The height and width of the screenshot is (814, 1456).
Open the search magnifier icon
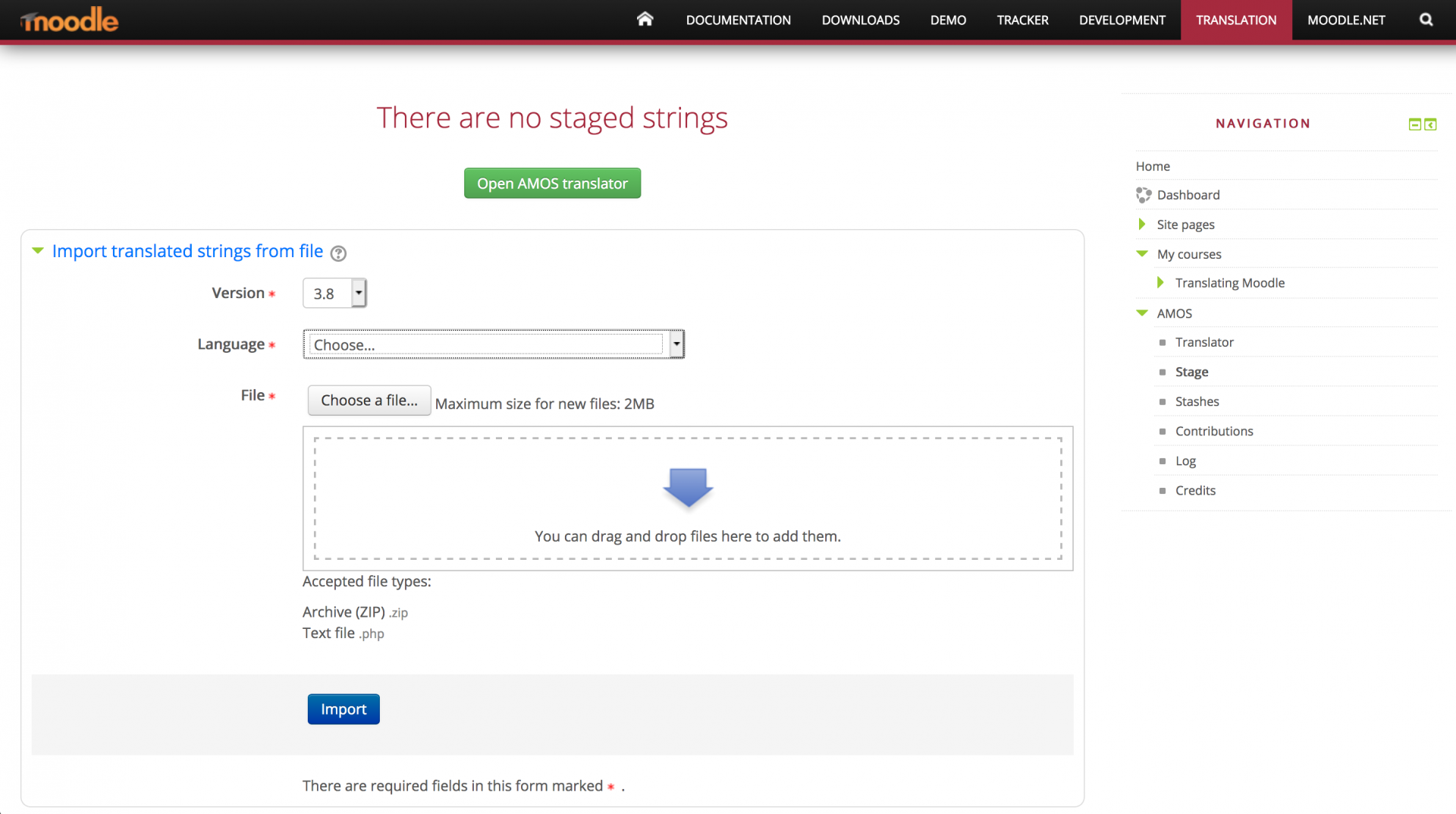(x=1426, y=20)
